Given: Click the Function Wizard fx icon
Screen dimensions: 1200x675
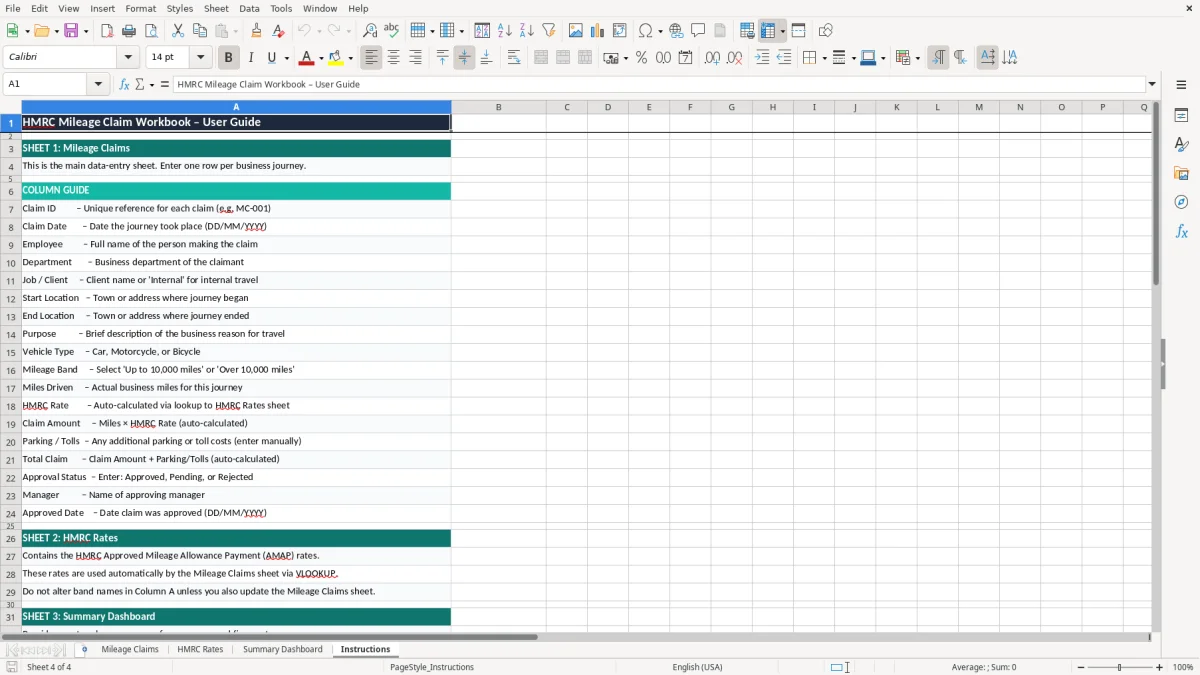Looking at the screenshot, I should 124,84.
